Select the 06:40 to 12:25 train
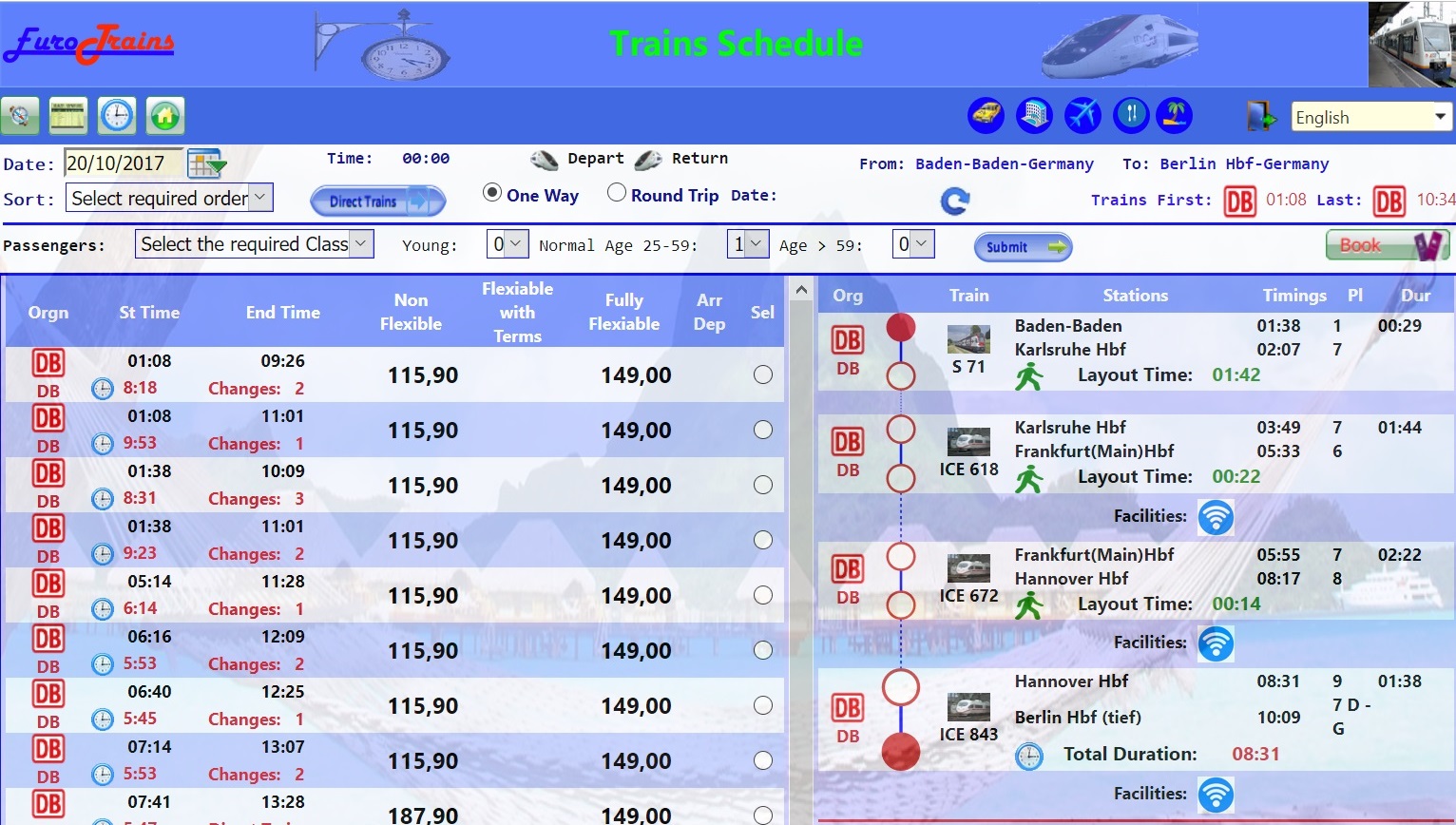Image resolution: width=1456 pixels, height=825 pixels. [762, 705]
